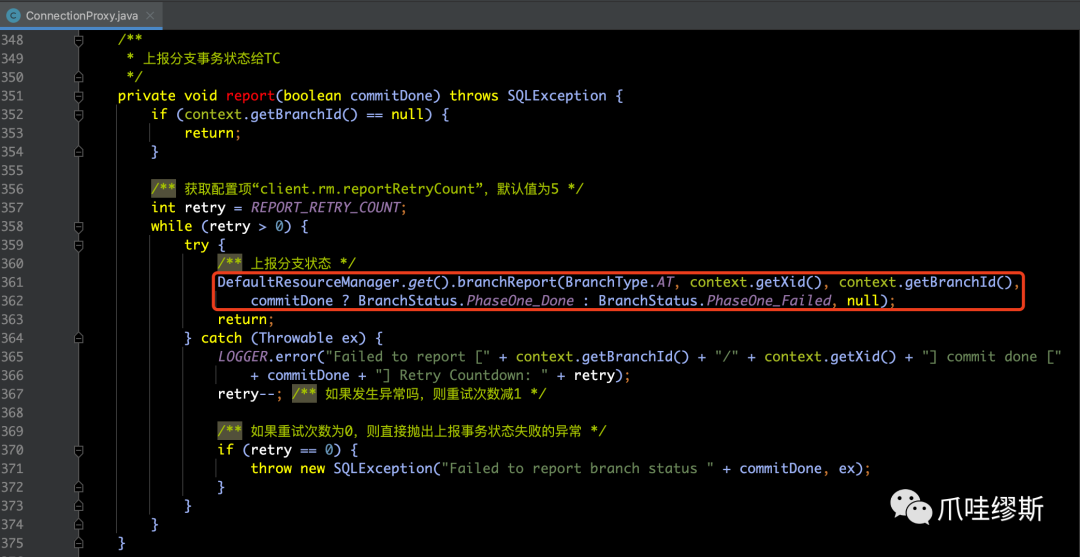
Task: Click the PhaseOne_Failed status constant
Action: [768, 301]
